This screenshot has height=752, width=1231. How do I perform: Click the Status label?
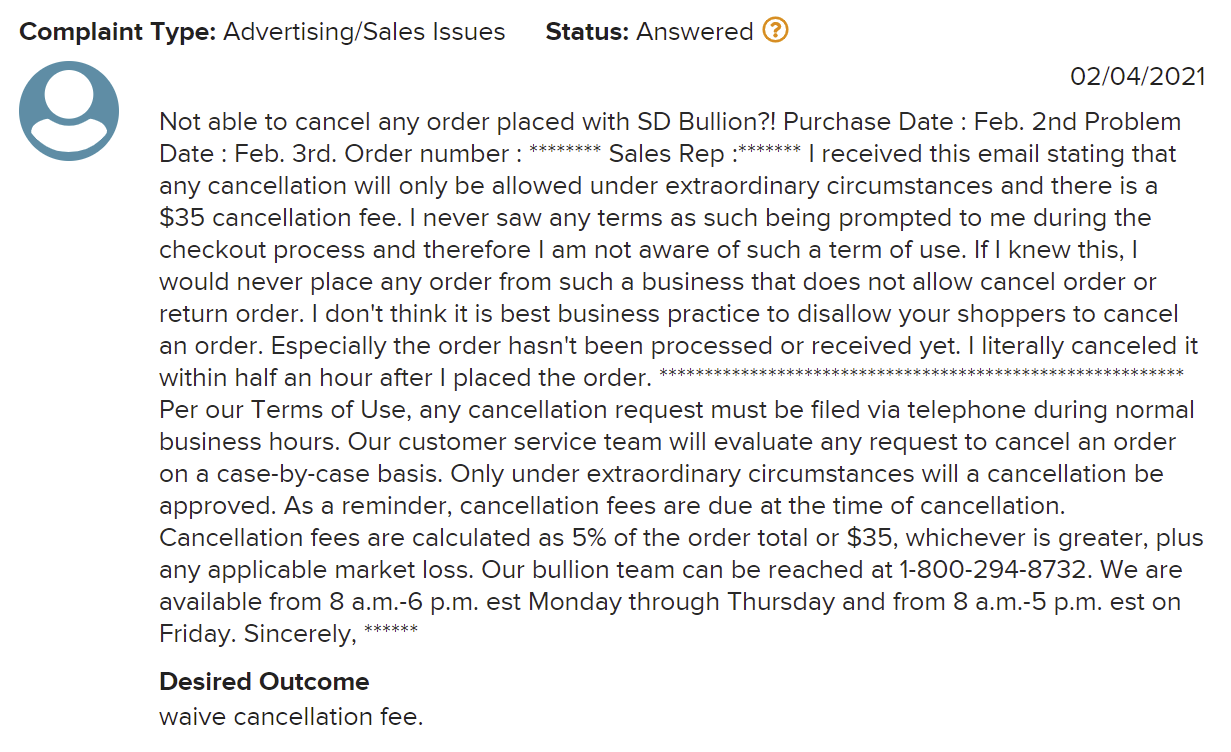(587, 32)
